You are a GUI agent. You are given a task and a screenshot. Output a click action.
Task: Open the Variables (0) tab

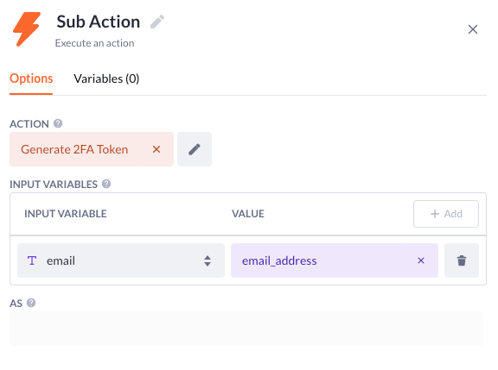106,79
